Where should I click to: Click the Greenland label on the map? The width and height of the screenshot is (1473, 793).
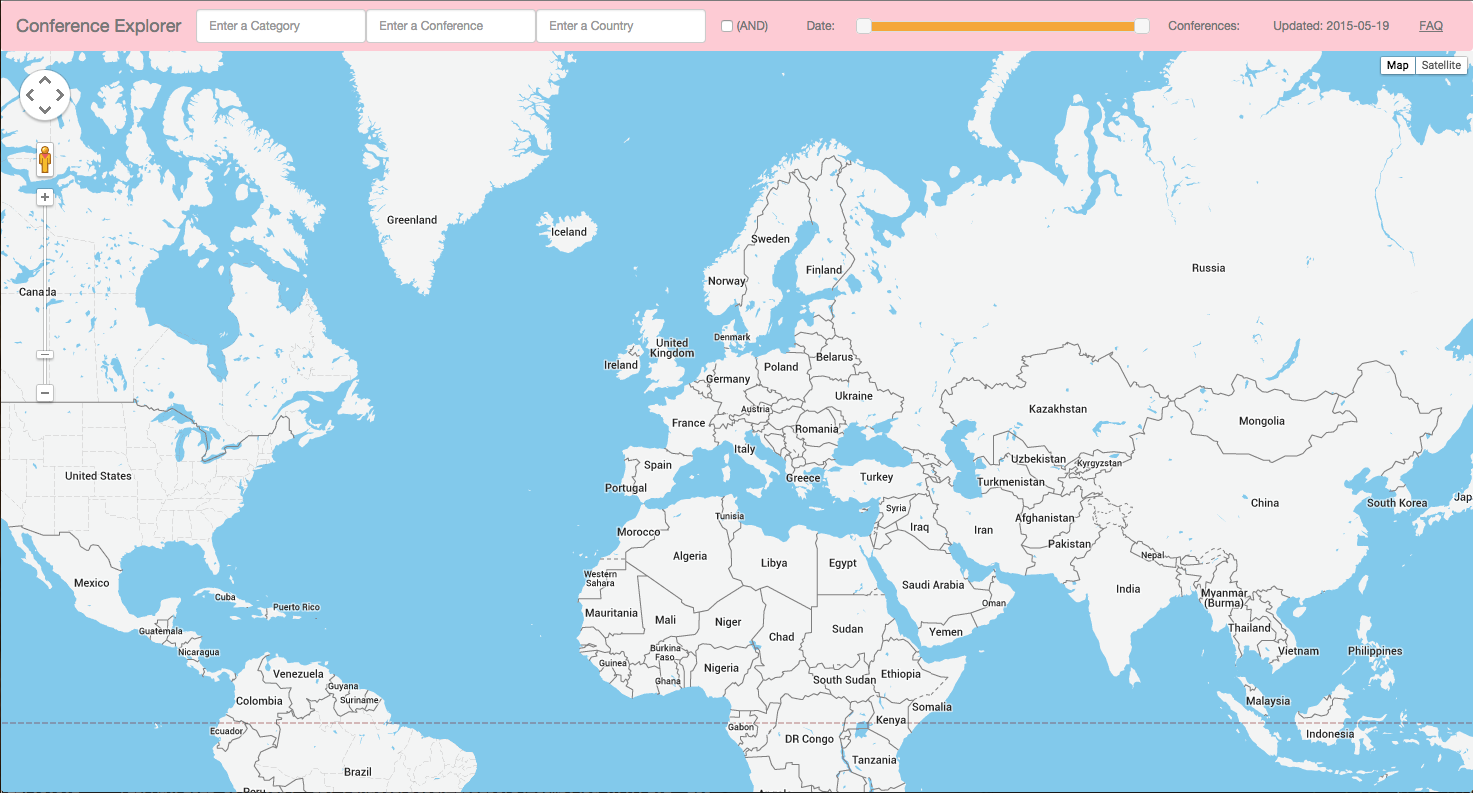[412, 220]
